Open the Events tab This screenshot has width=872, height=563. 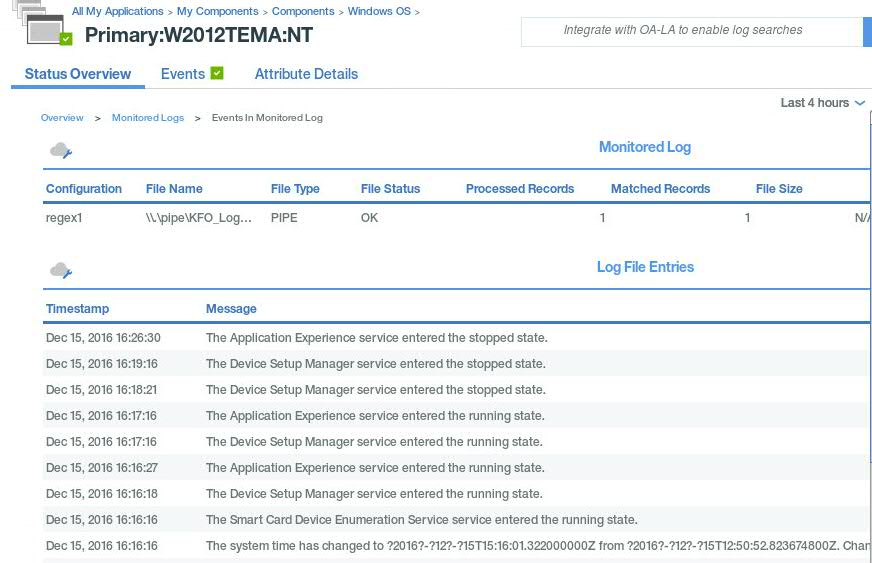click(x=183, y=74)
